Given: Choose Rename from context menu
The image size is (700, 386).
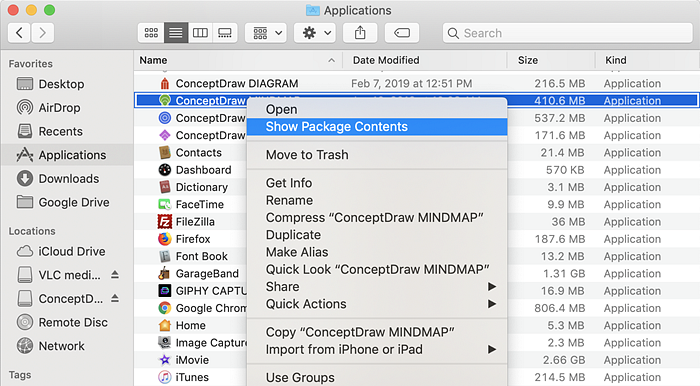Looking at the screenshot, I should point(377,200).
